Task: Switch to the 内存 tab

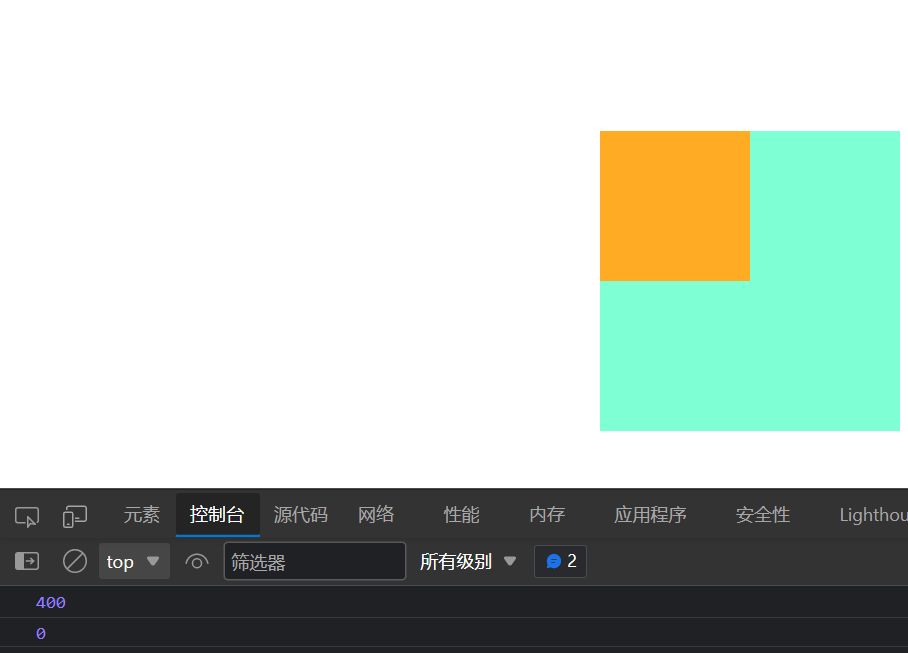Action: pyautogui.click(x=547, y=515)
